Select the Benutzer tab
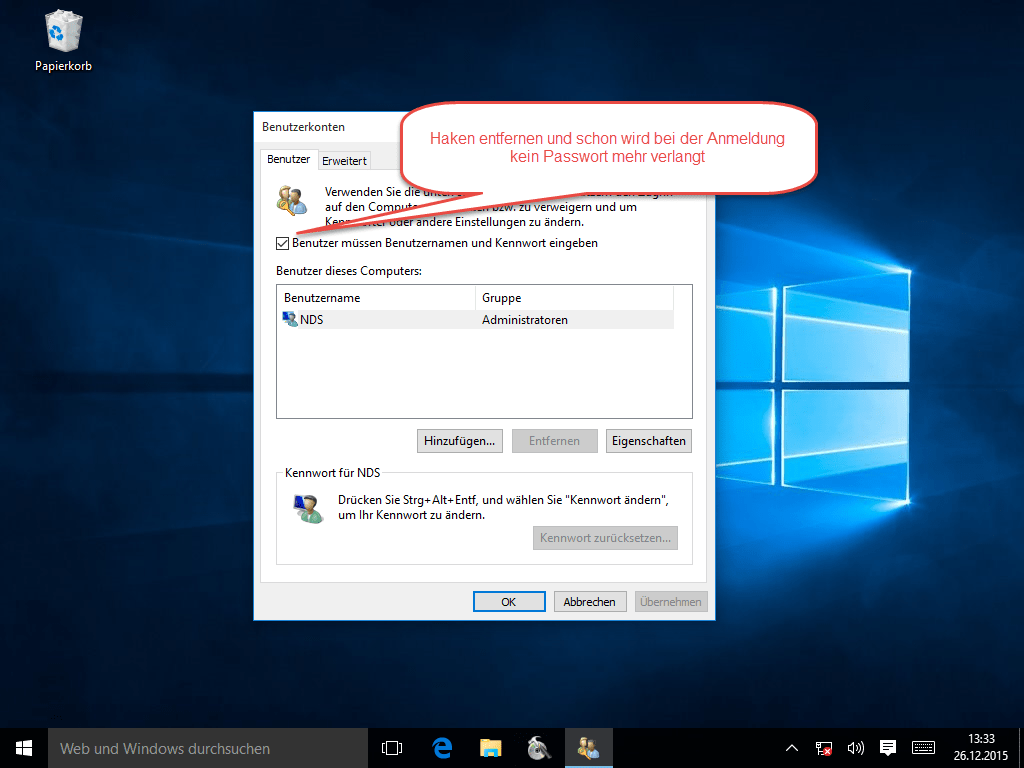1024x768 pixels. point(288,159)
